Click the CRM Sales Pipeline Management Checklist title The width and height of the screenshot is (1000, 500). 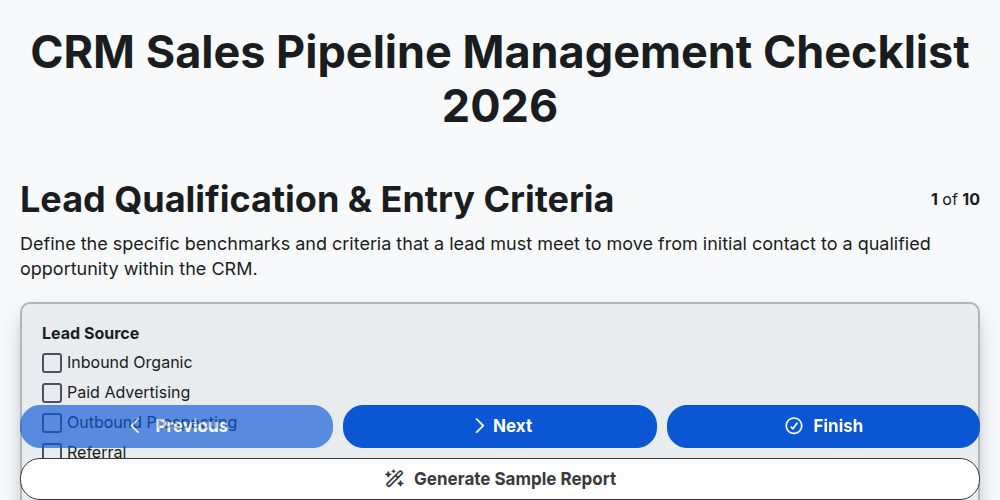point(500,79)
